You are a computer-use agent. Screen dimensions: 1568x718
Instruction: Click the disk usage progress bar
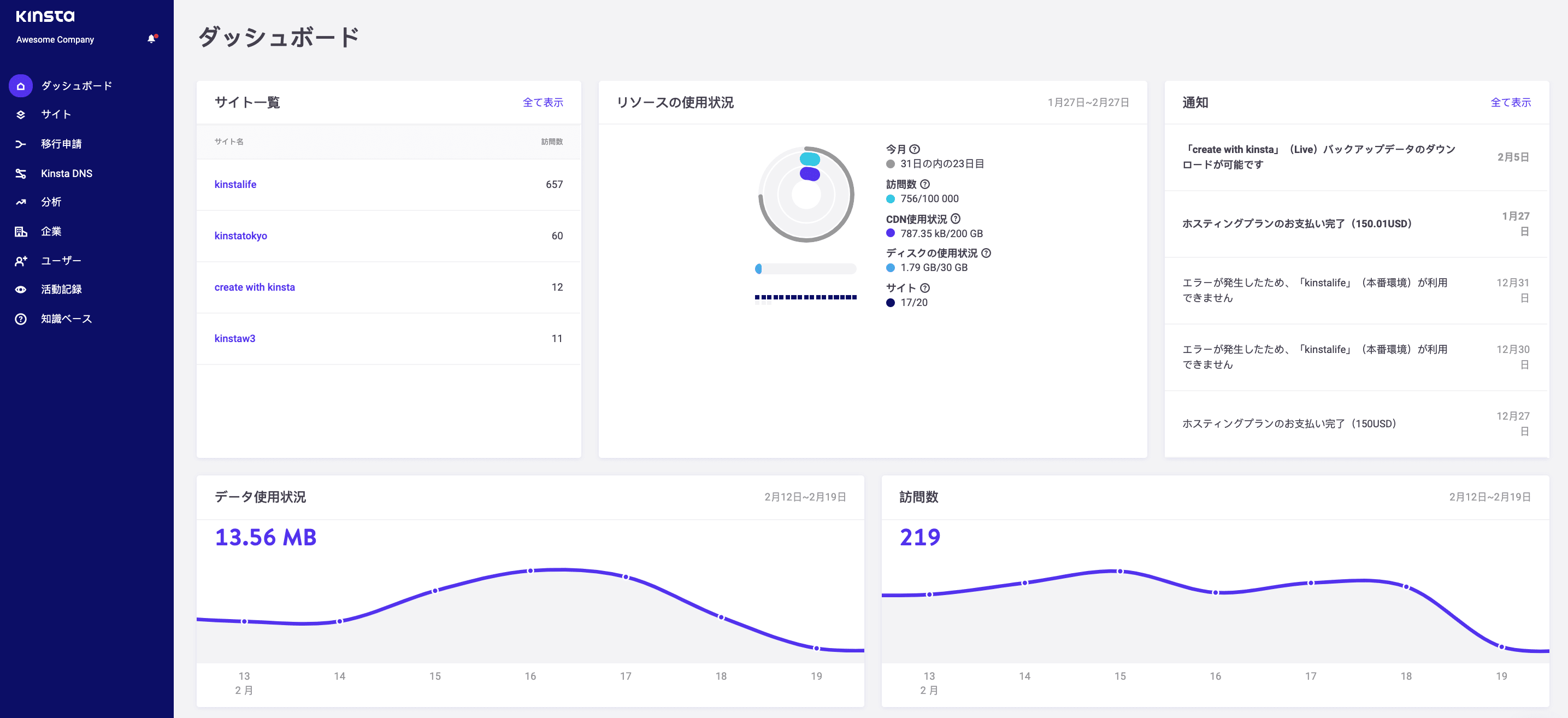click(x=805, y=268)
